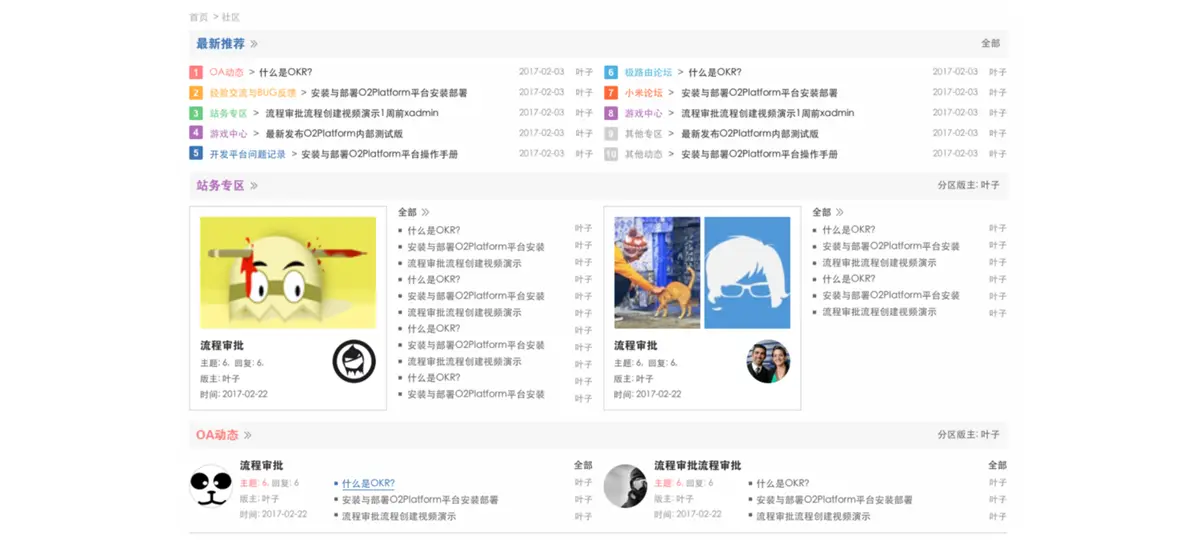Viewport: 1184px width, 542px height.
Task: Click 分区版主: 叶子 in 站务专区 header
Action: (969, 185)
